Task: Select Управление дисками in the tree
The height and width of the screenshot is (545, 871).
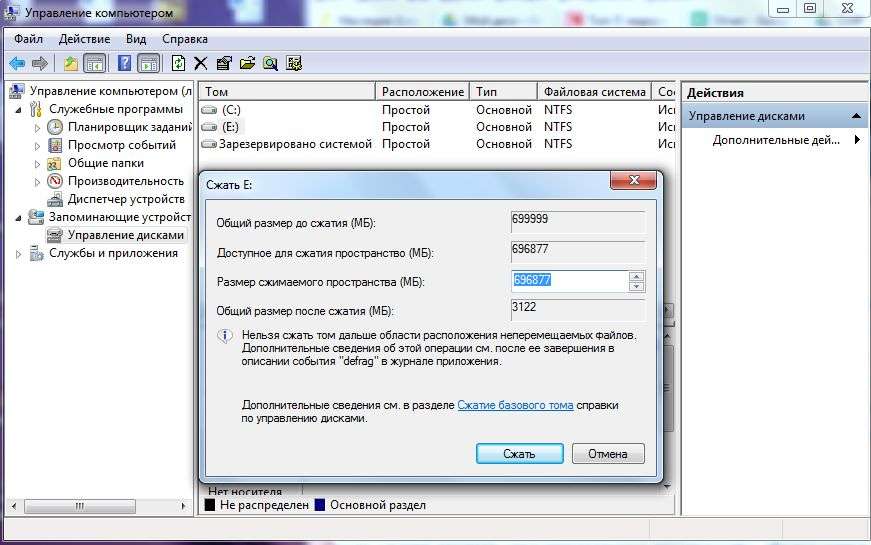Action: point(126,235)
